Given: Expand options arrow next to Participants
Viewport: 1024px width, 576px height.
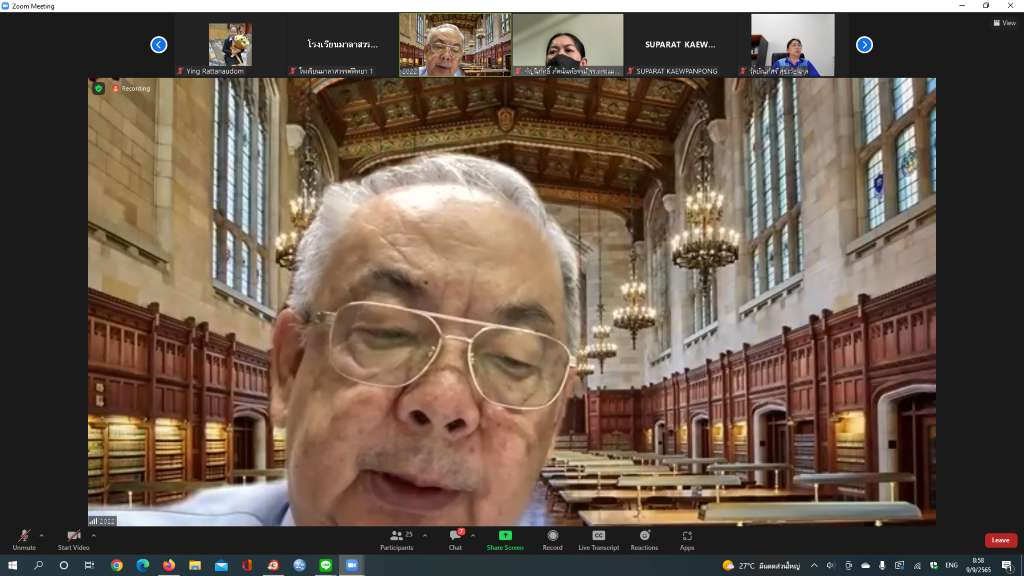Looking at the screenshot, I should pyautogui.click(x=425, y=536).
